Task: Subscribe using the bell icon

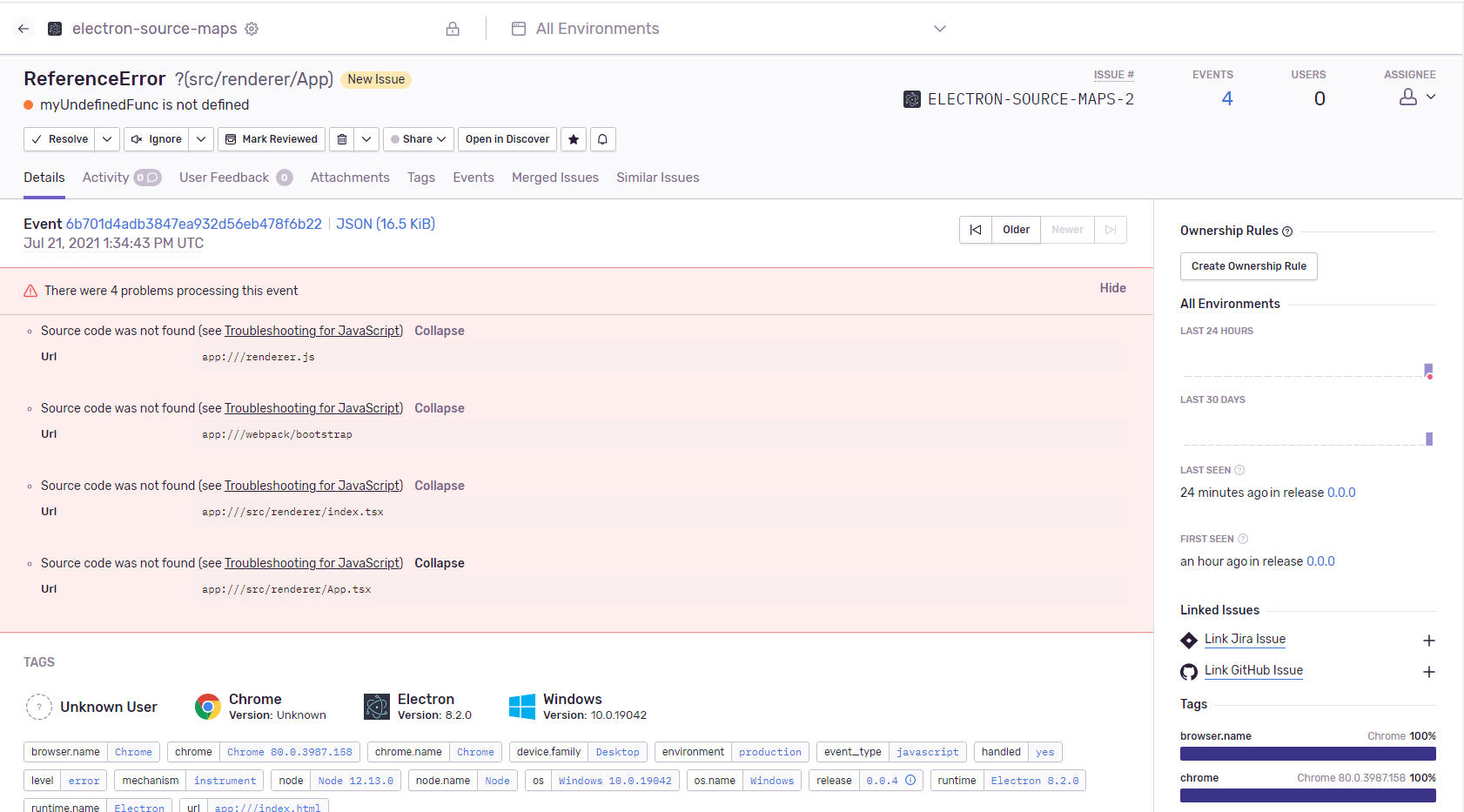Action: coord(602,139)
